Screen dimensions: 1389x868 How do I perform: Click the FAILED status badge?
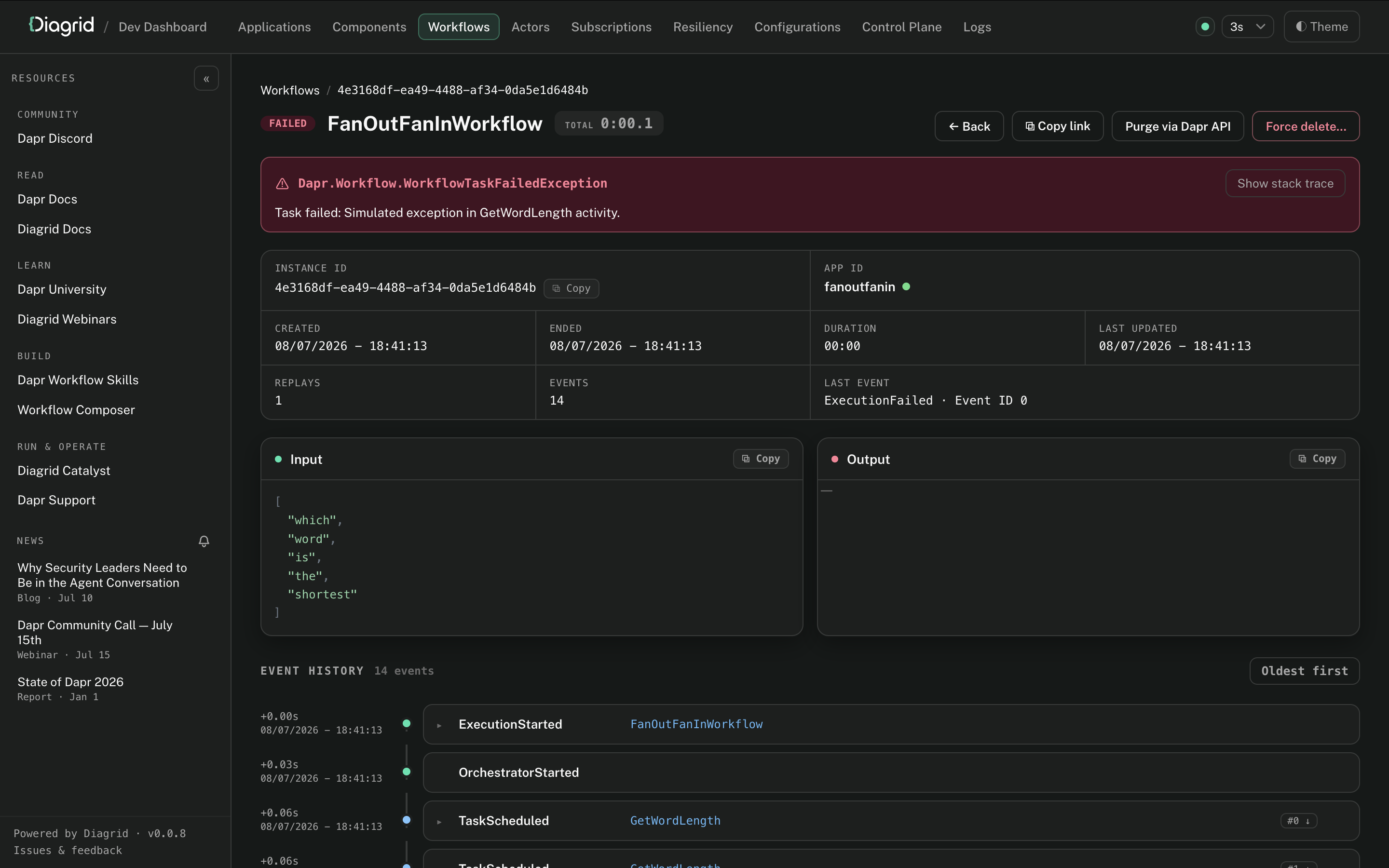click(287, 123)
